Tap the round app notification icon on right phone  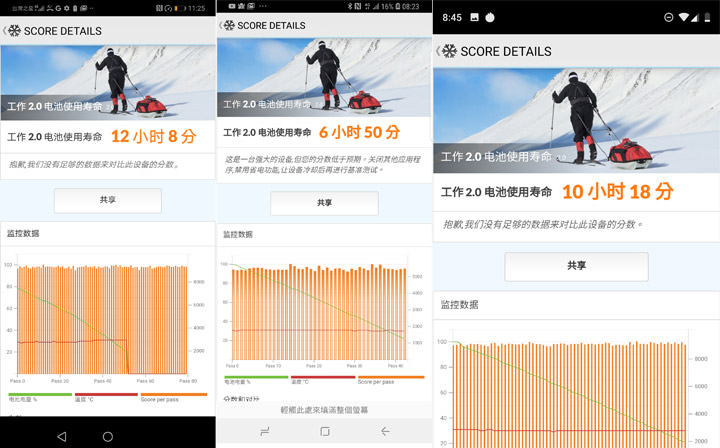(490, 17)
